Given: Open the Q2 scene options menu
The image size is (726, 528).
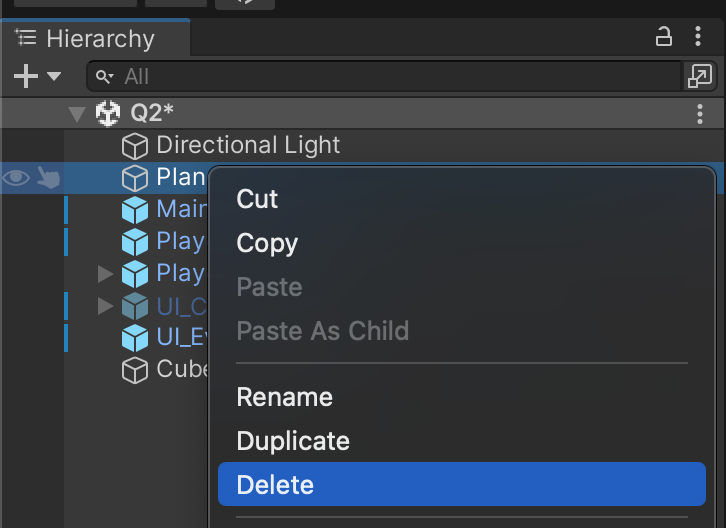Looking at the screenshot, I should (x=699, y=114).
